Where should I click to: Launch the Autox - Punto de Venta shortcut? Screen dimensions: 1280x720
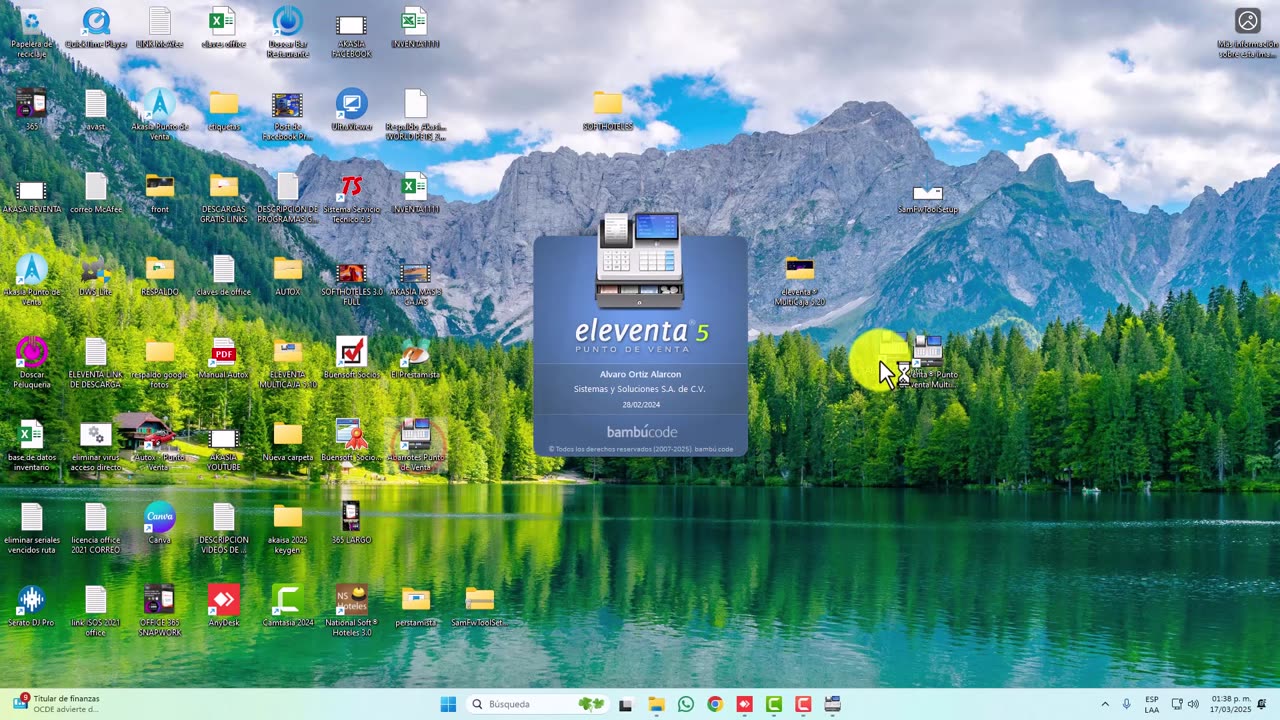click(160, 446)
